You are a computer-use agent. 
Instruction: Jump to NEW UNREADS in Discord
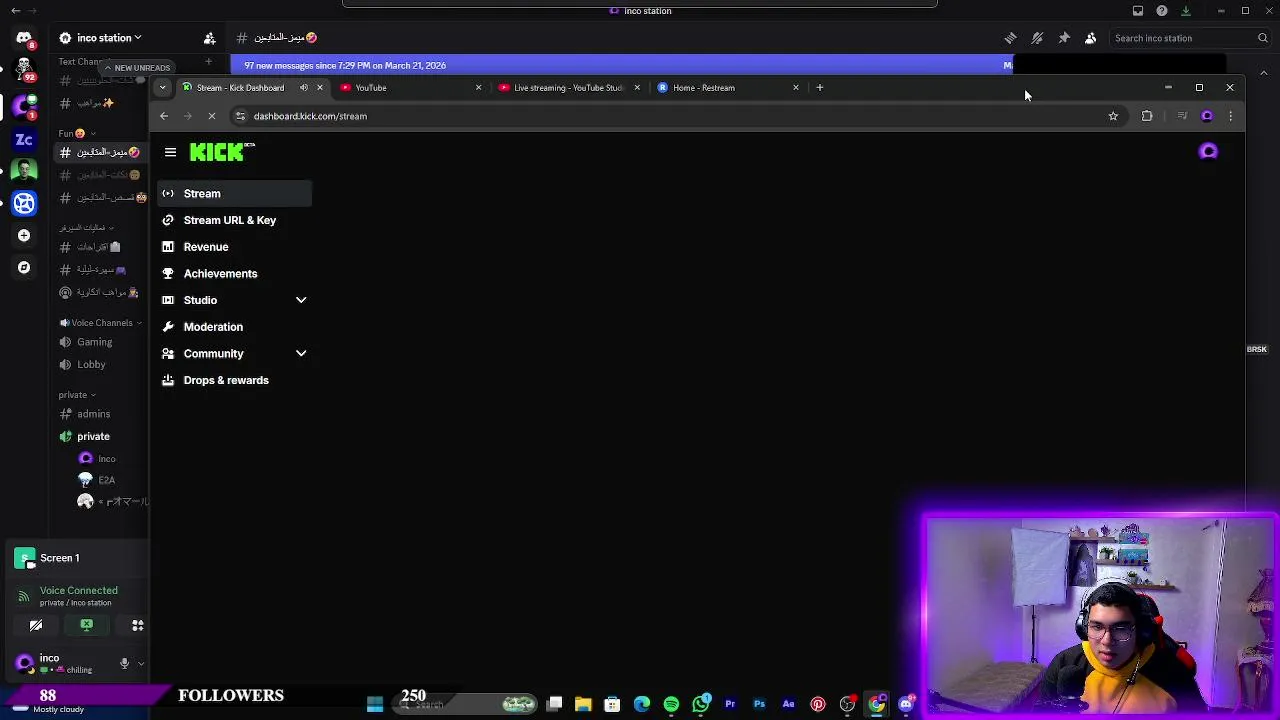[x=137, y=67]
